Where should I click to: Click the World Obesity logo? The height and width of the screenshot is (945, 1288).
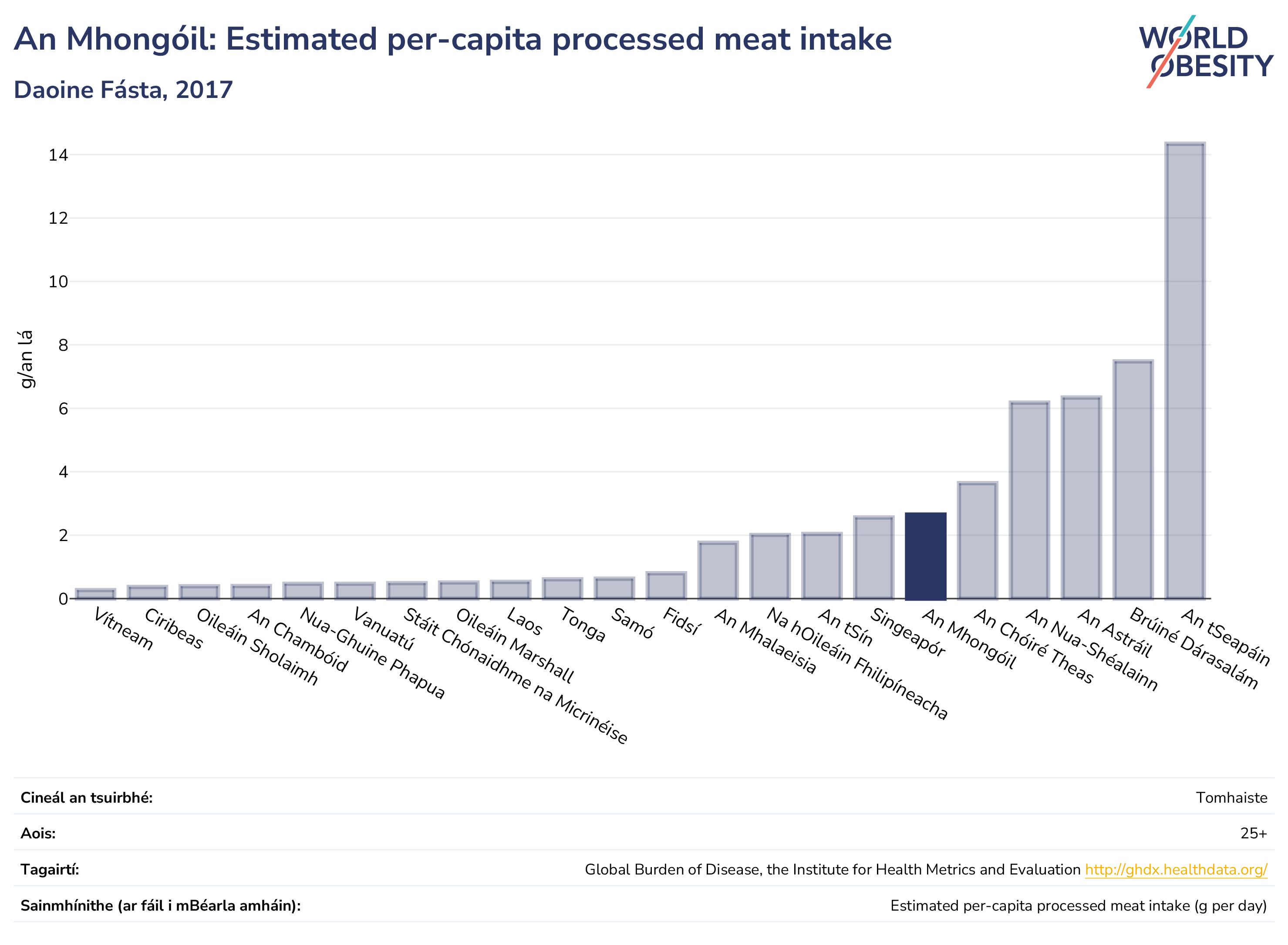pyautogui.click(x=1206, y=51)
